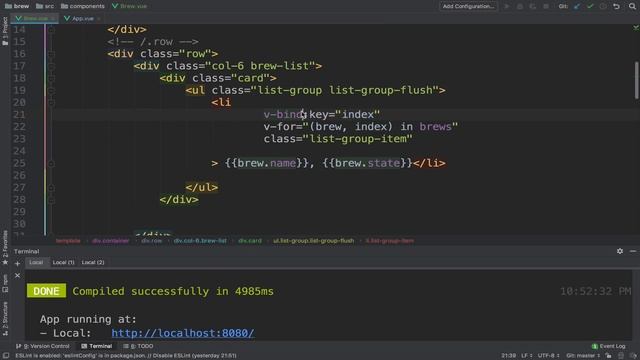Toggle read-only lock icon in status bar
Viewport: 640px width, 360px height.
[x=609, y=356]
